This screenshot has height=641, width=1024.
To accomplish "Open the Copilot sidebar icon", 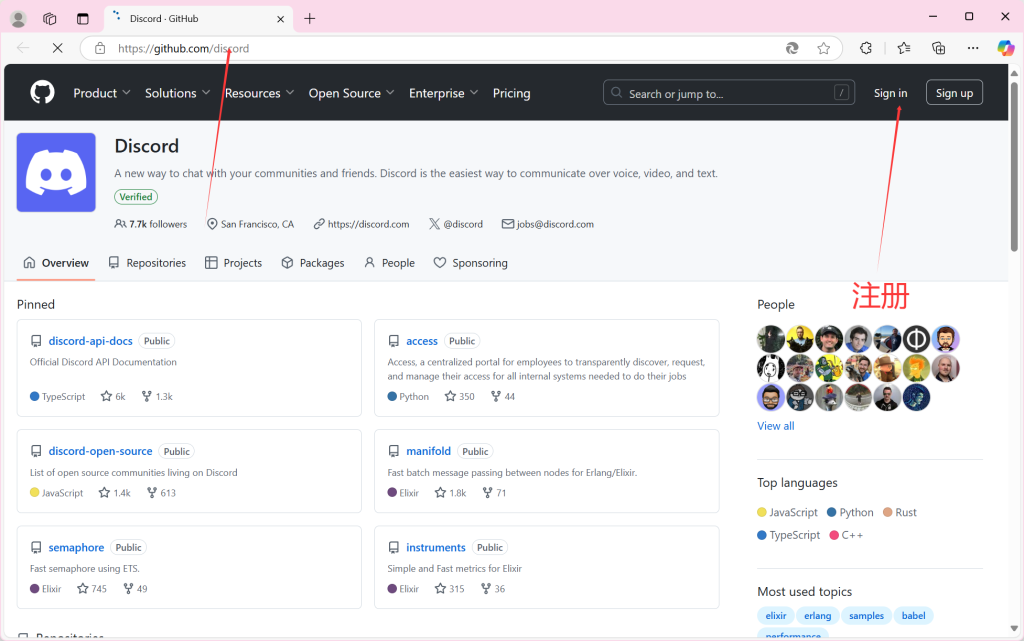I will tap(1006, 48).
